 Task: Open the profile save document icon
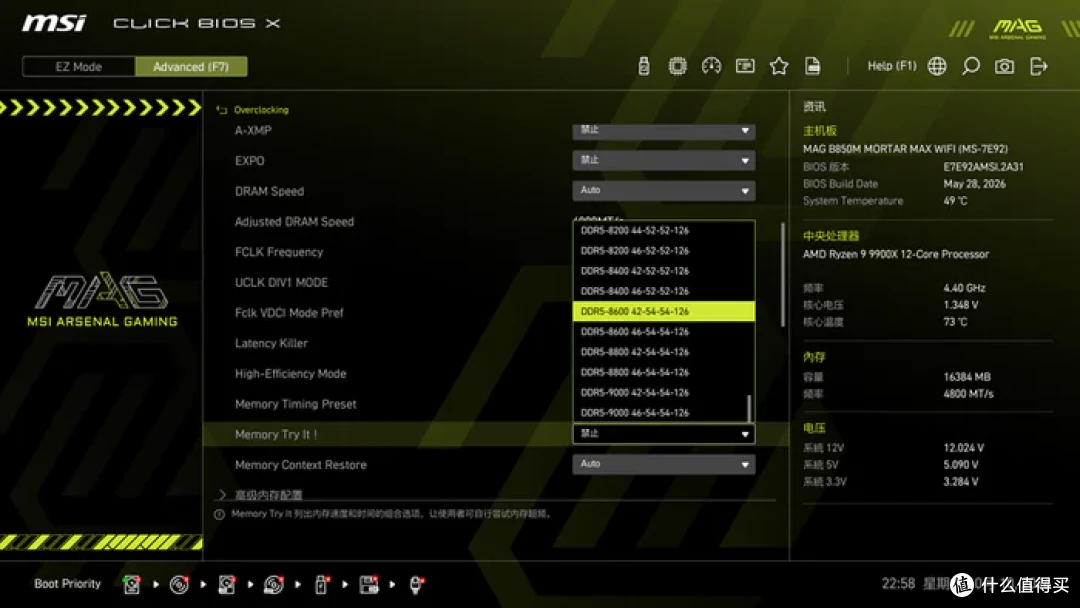(812, 66)
